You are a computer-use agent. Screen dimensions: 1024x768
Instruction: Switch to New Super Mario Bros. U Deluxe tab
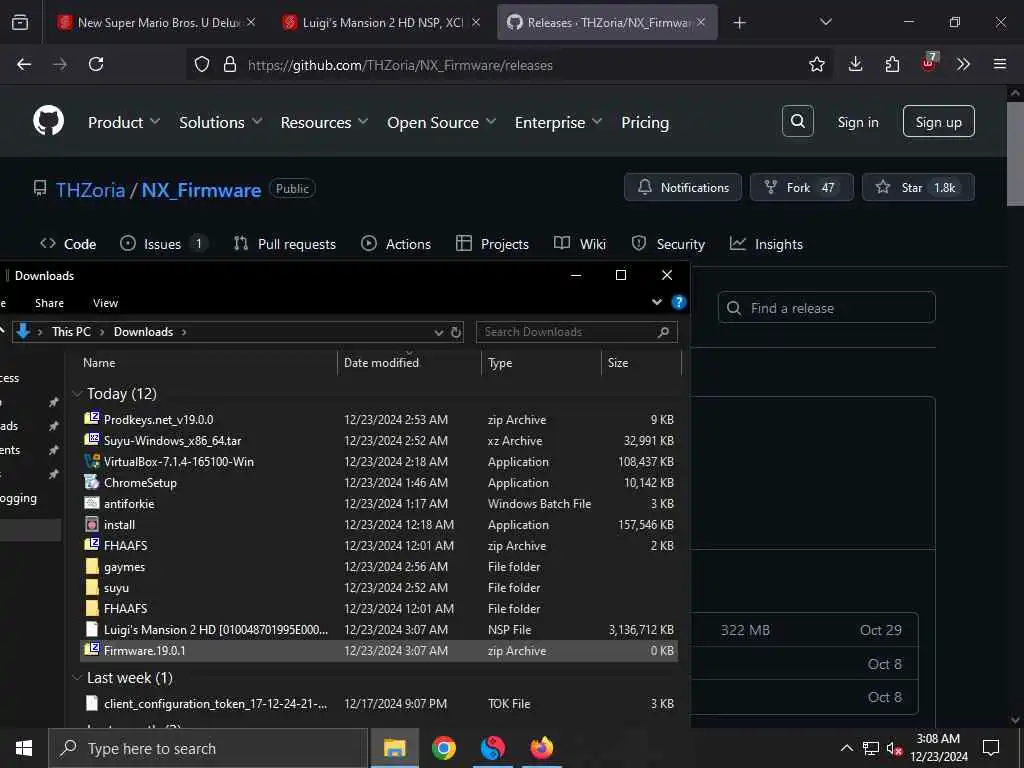point(157,23)
